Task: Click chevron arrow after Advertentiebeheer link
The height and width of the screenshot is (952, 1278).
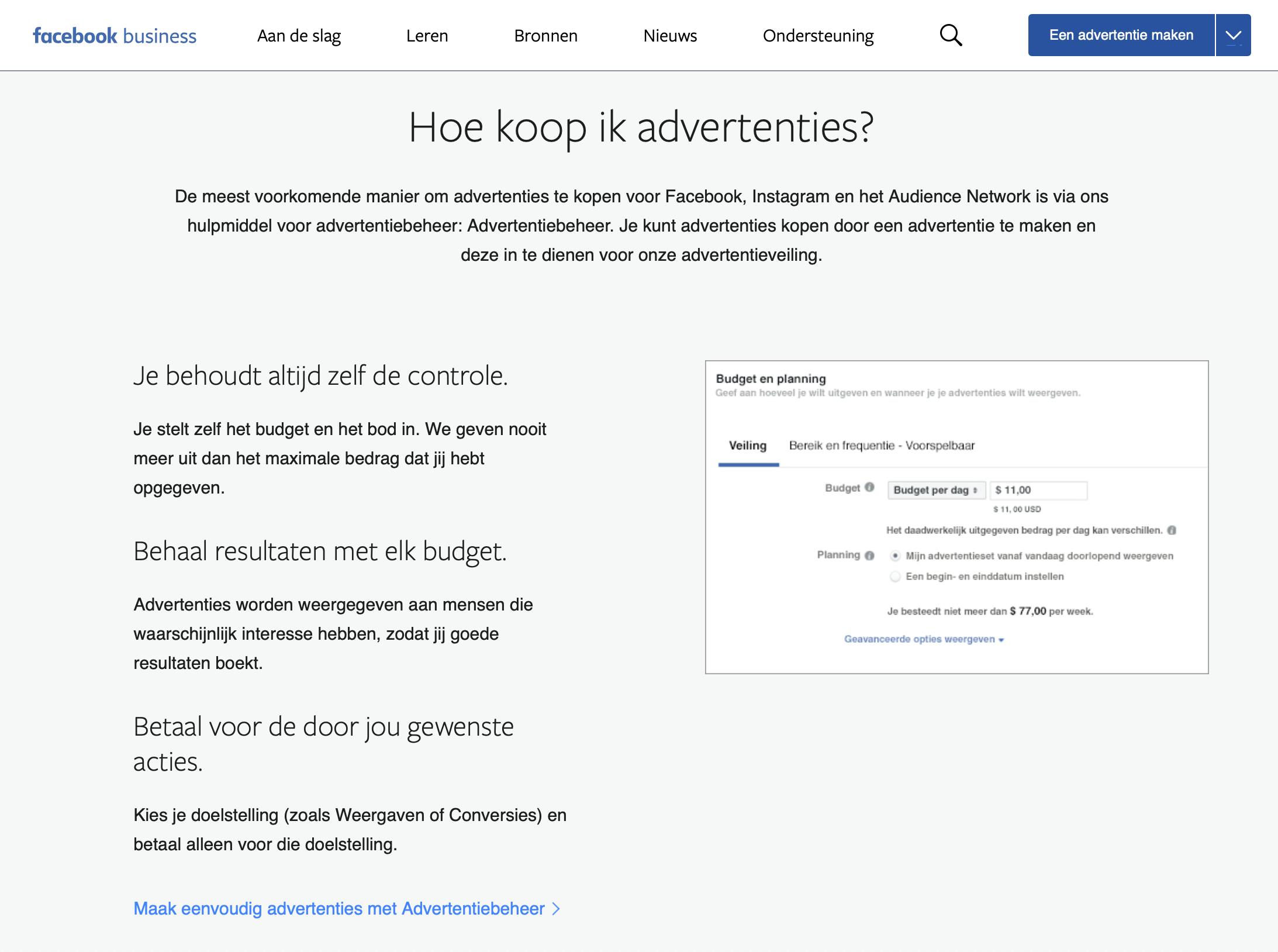Action: click(556, 909)
